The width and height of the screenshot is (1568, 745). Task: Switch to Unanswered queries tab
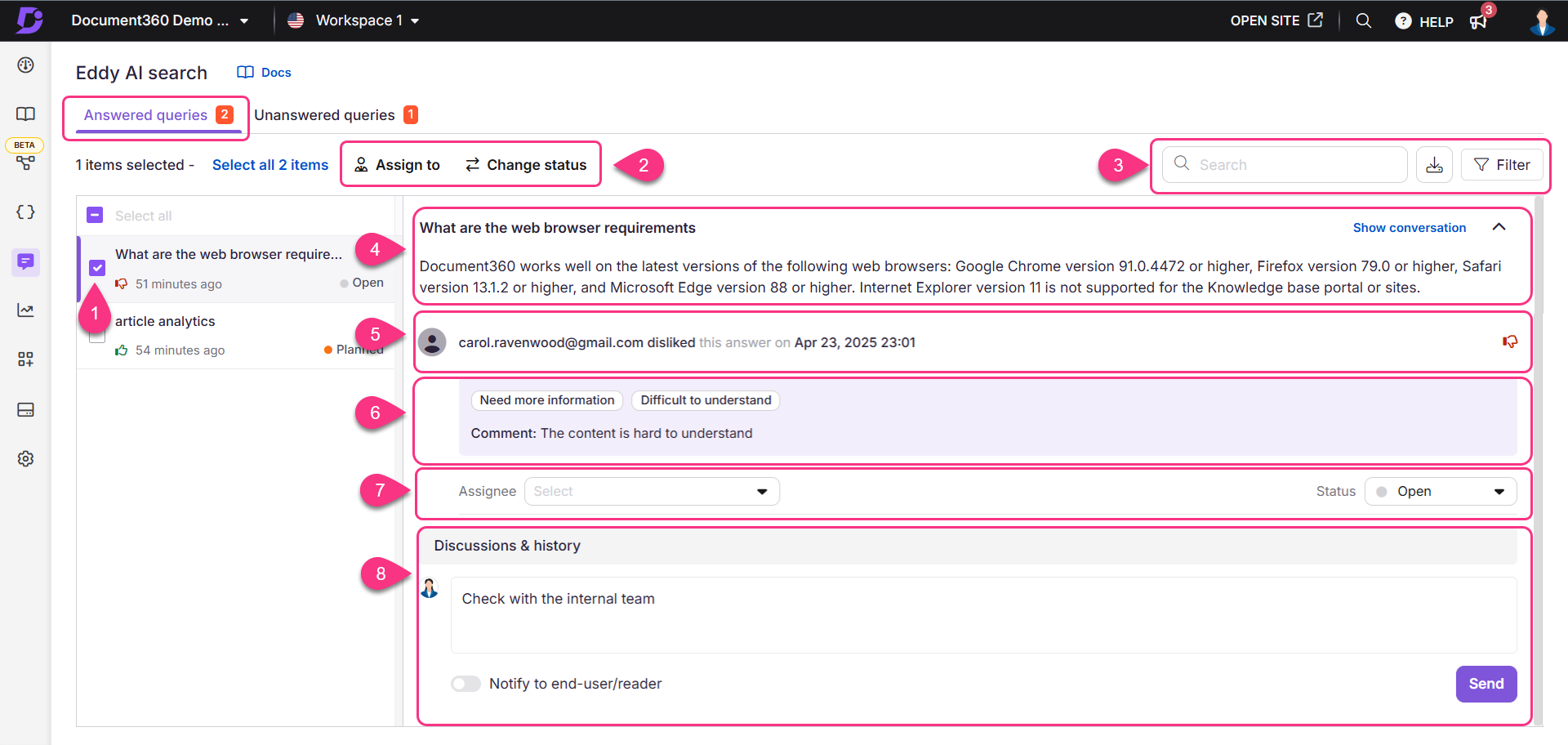[x=336, y=115]
